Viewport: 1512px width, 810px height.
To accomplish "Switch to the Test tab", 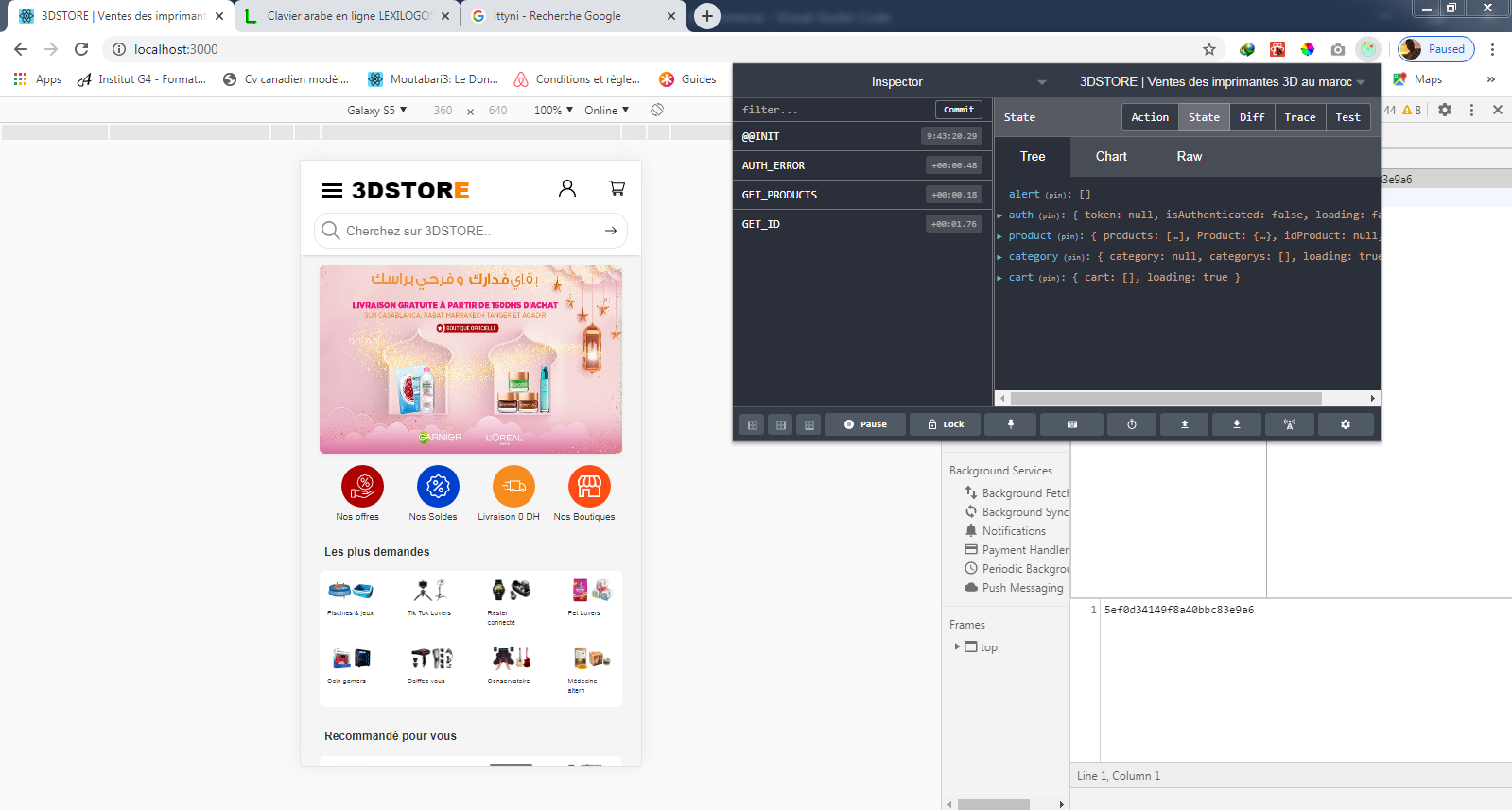I will [x=1347, y=117].
